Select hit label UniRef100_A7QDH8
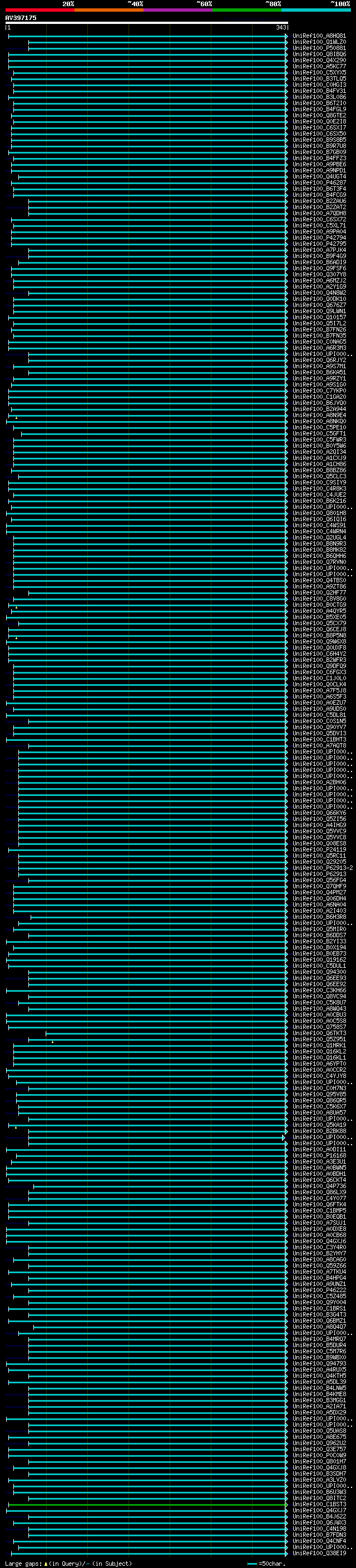 319,213
